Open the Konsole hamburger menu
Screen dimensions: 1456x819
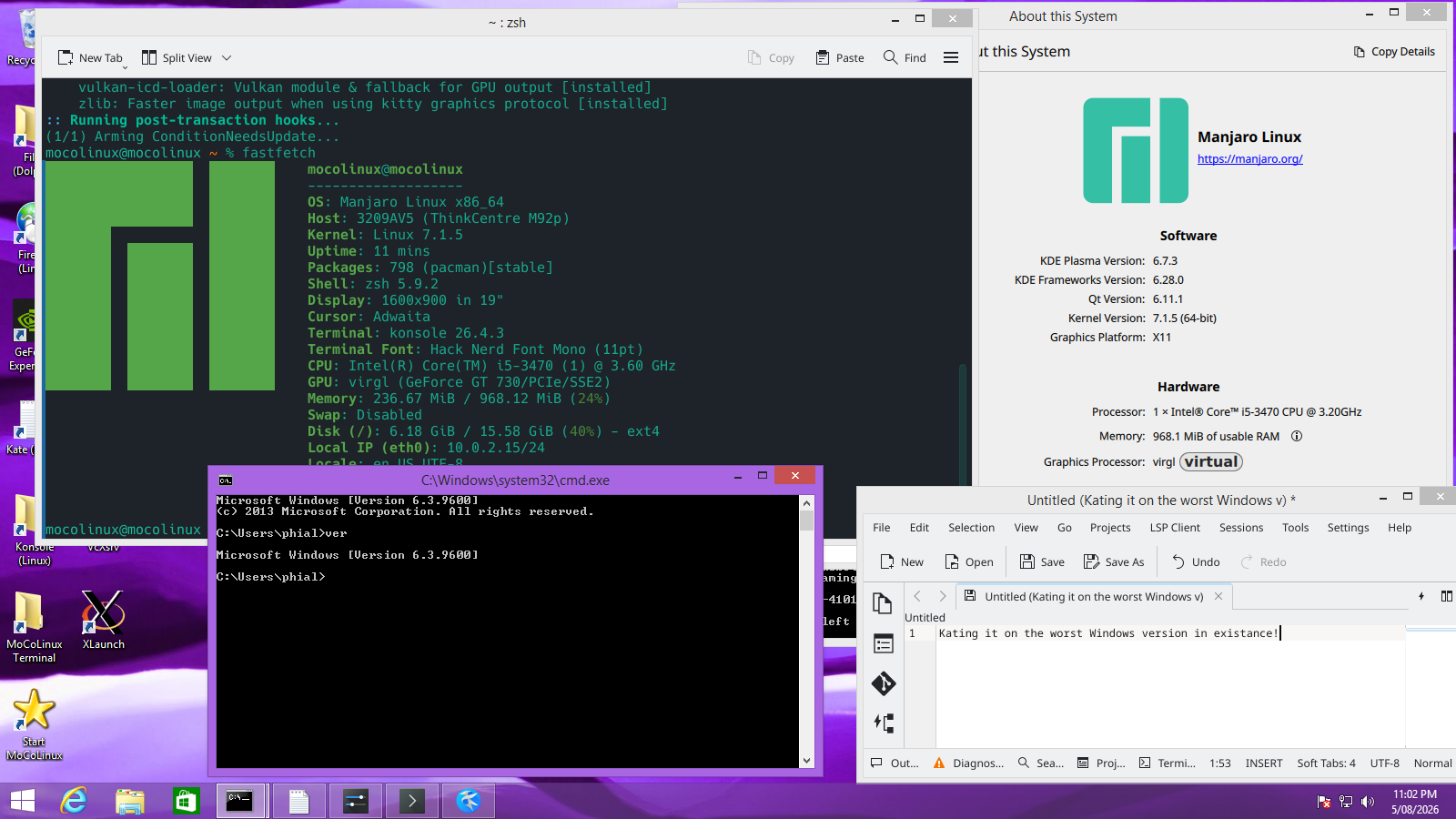[951, 57]
